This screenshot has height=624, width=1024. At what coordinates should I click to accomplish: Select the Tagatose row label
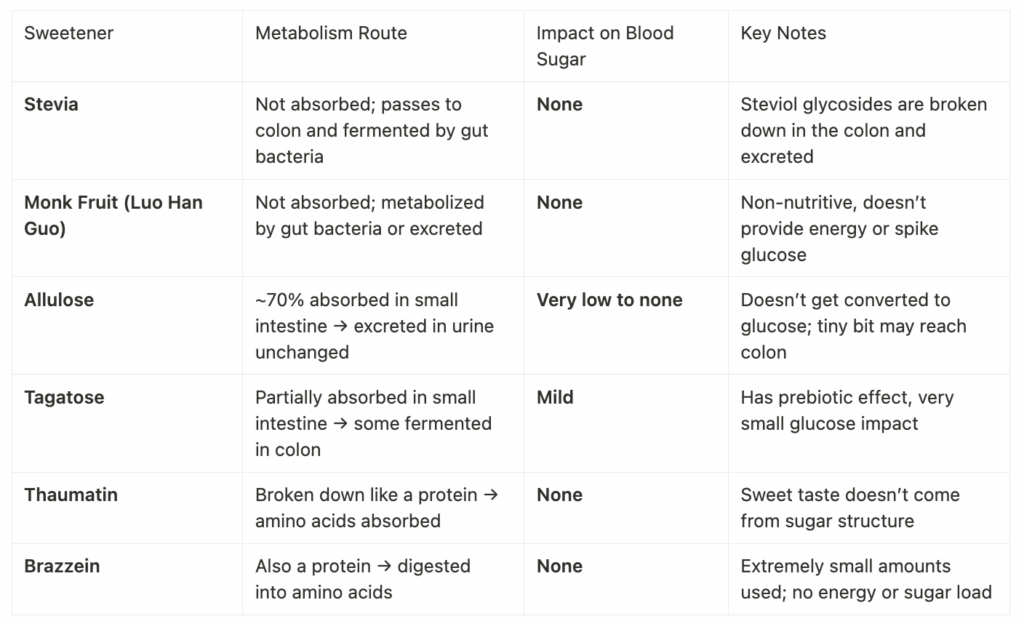tap(64, 398)
